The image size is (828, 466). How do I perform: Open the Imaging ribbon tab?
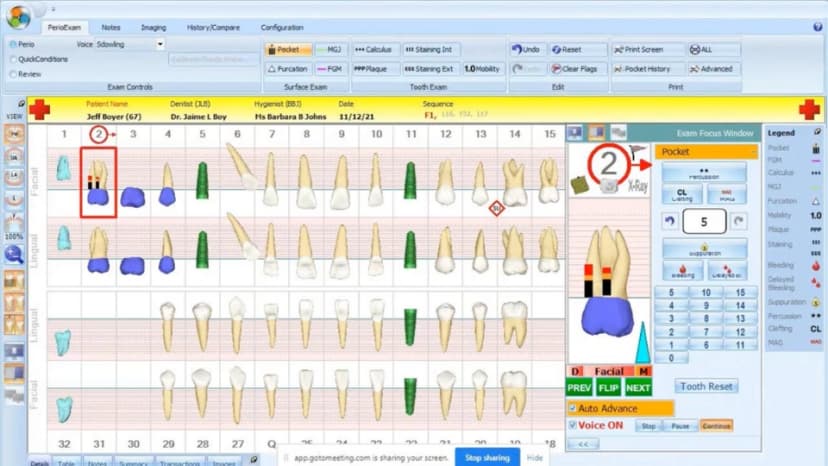153,27
